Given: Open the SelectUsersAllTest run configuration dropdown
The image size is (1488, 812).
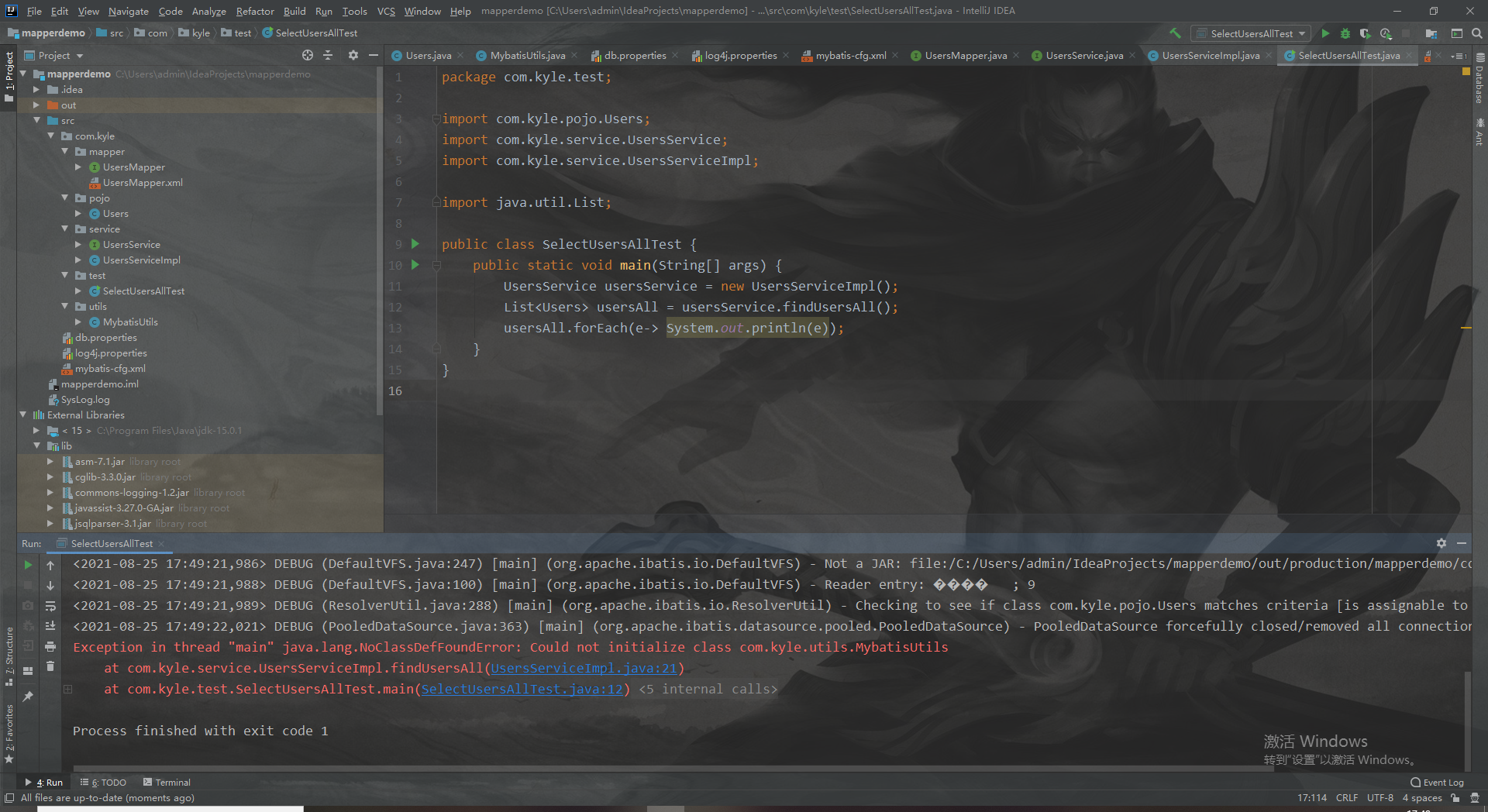Looking at the screenshot, I should 1252,33.
